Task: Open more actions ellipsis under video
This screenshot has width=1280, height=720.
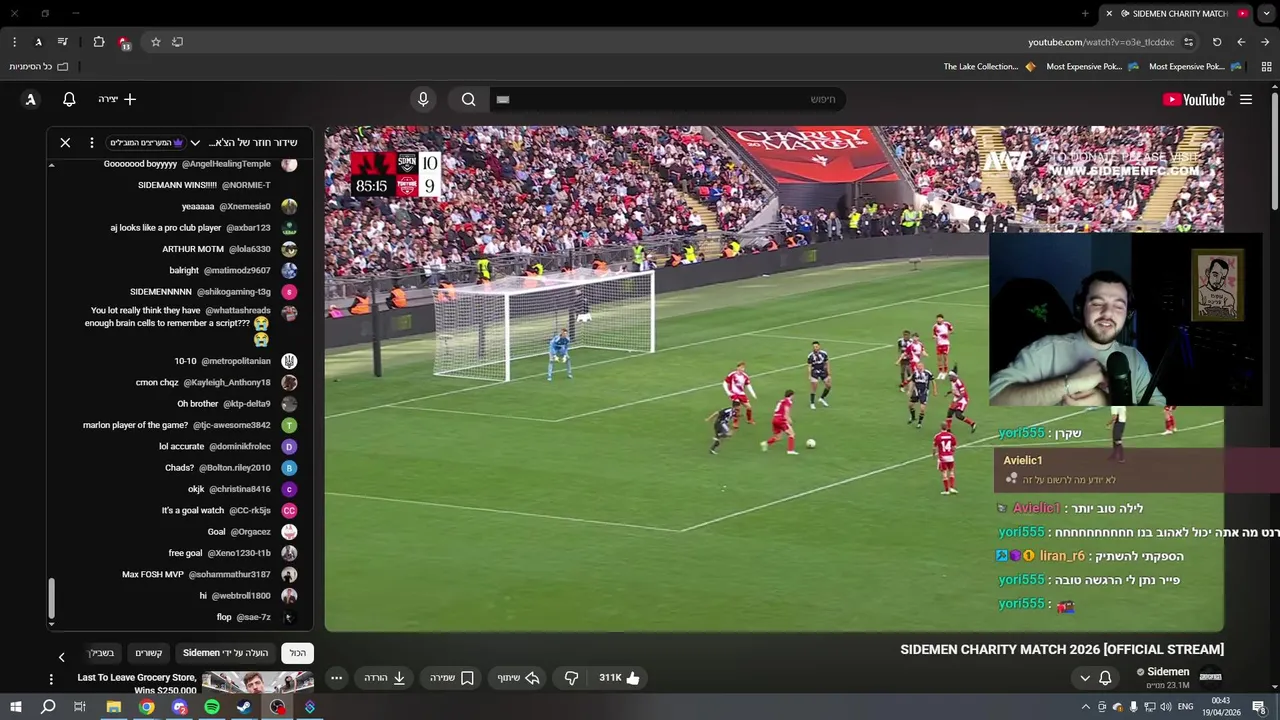Action: pyautogui.click(x=337, y=678)
